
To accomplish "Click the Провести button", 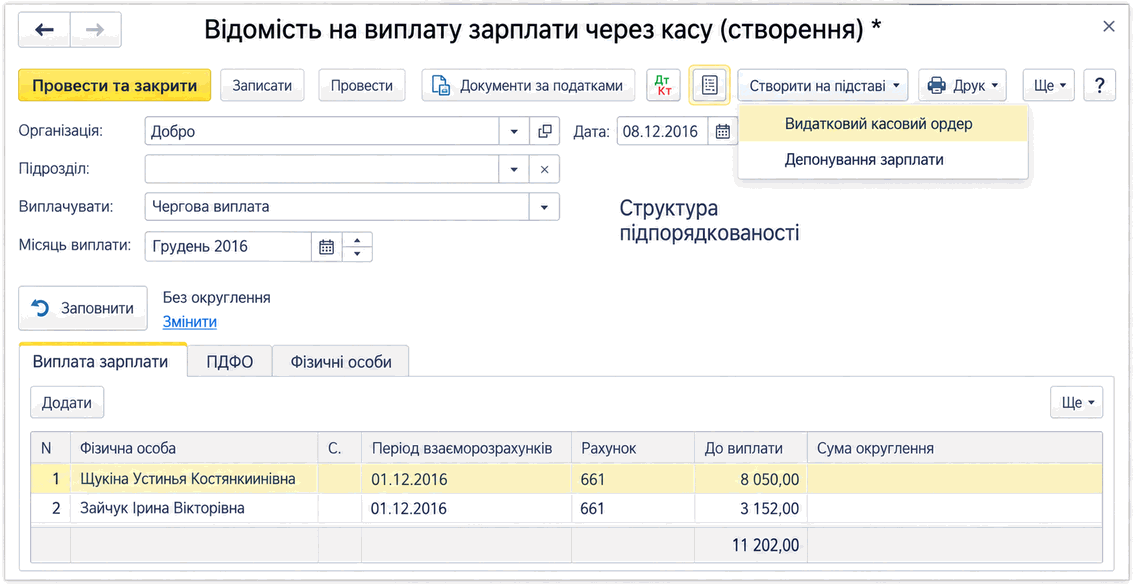I will (362, 85).
